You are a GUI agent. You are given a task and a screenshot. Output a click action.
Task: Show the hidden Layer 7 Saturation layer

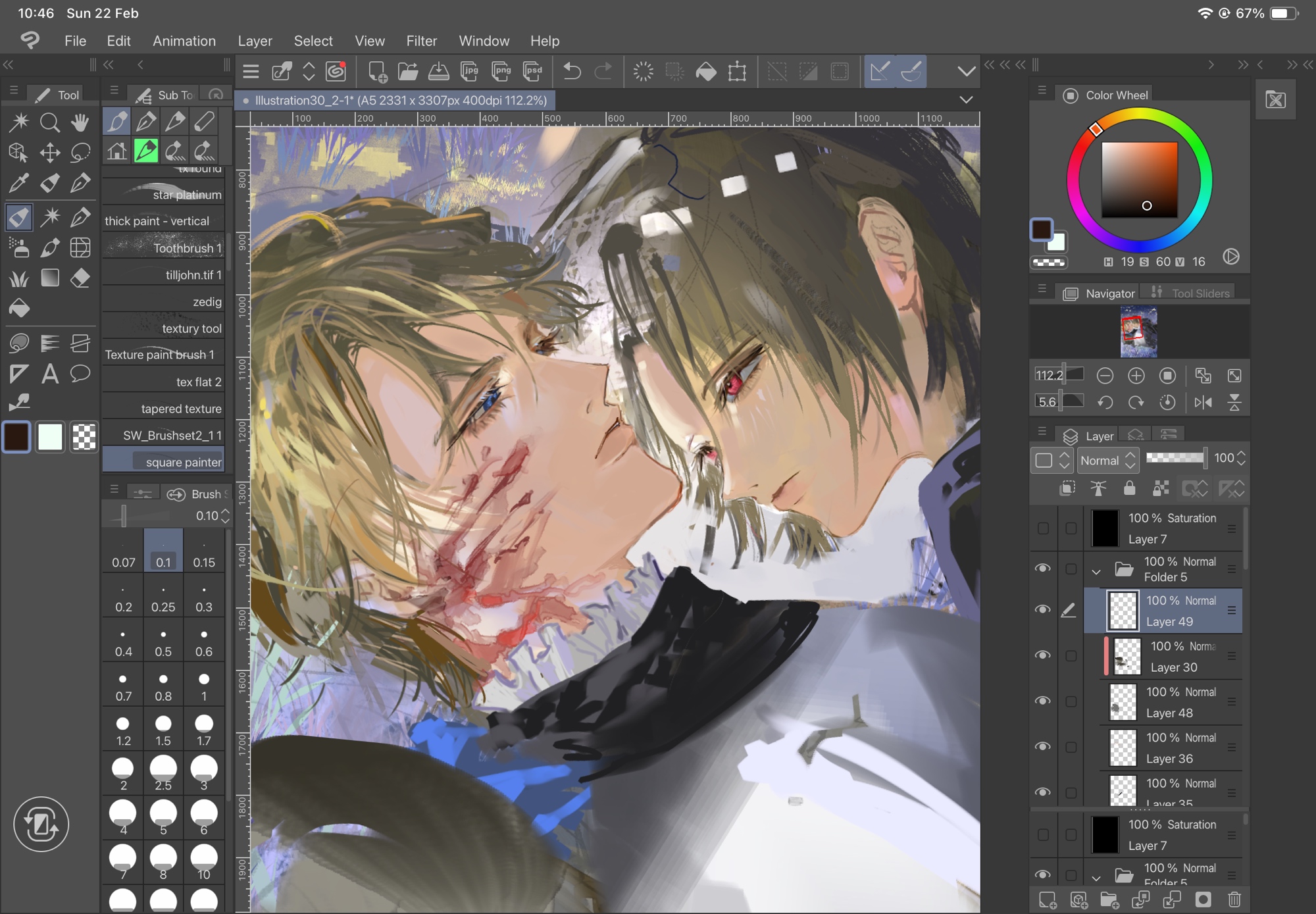pyautogui.click(x=1043, y=528)
